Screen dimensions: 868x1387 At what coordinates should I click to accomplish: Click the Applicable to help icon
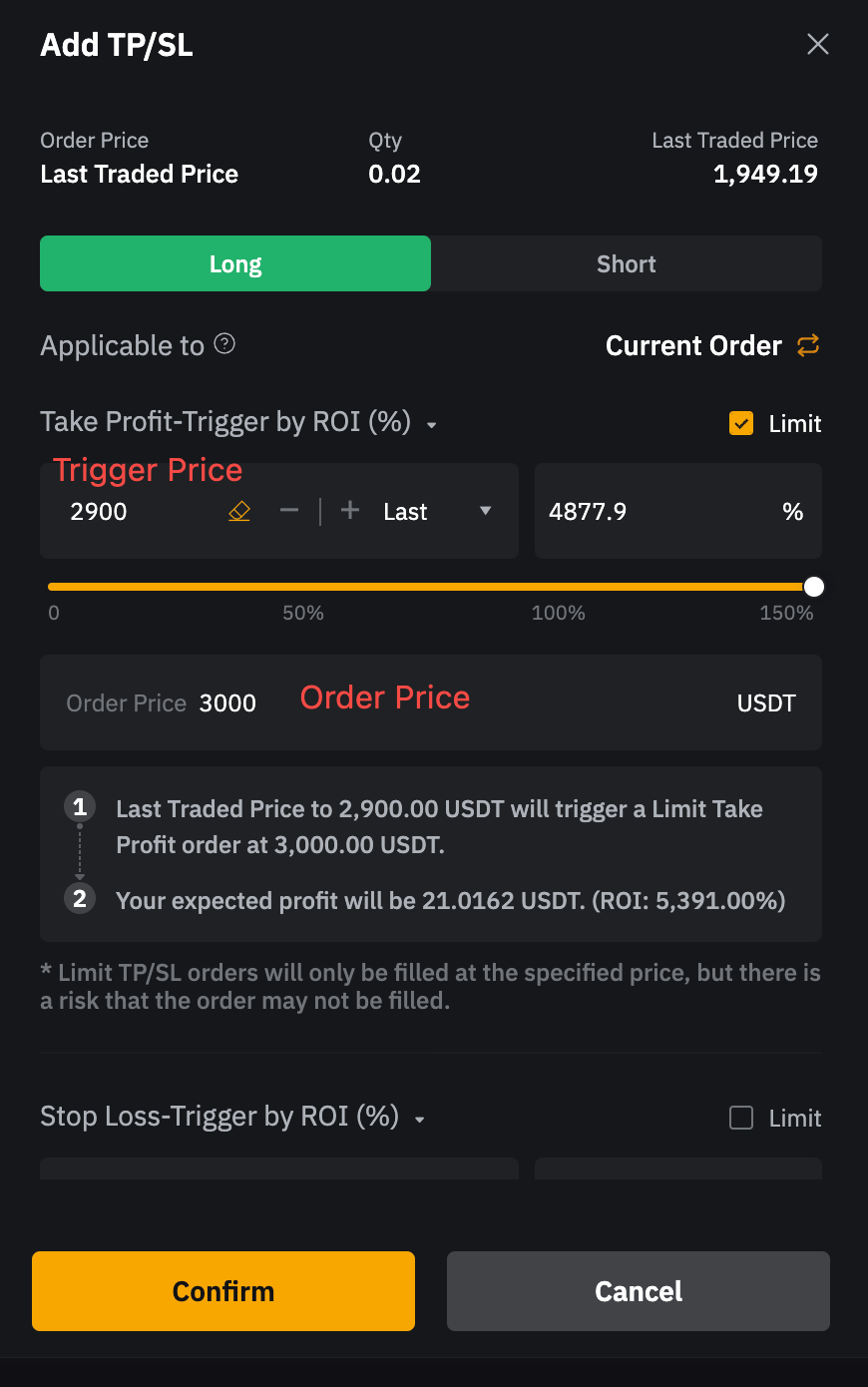tap(225, 344)
